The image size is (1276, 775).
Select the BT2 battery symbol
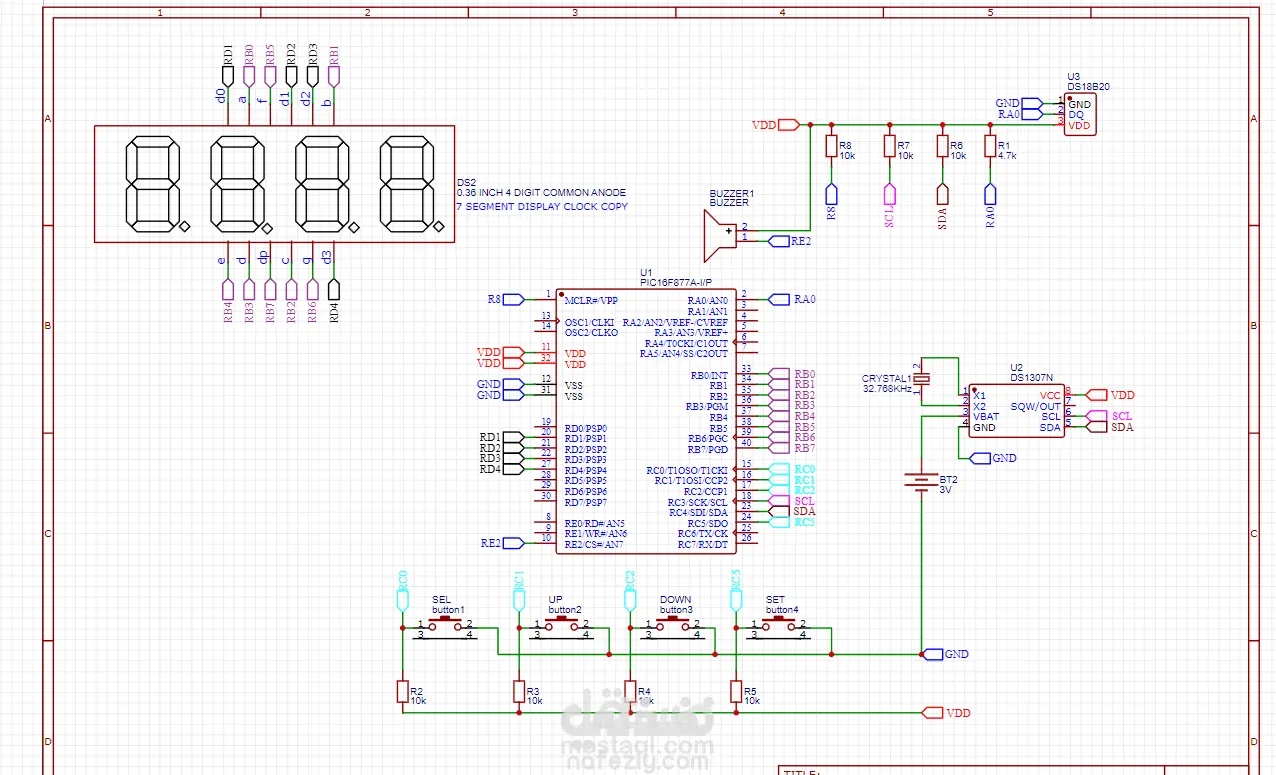point(920,484)
